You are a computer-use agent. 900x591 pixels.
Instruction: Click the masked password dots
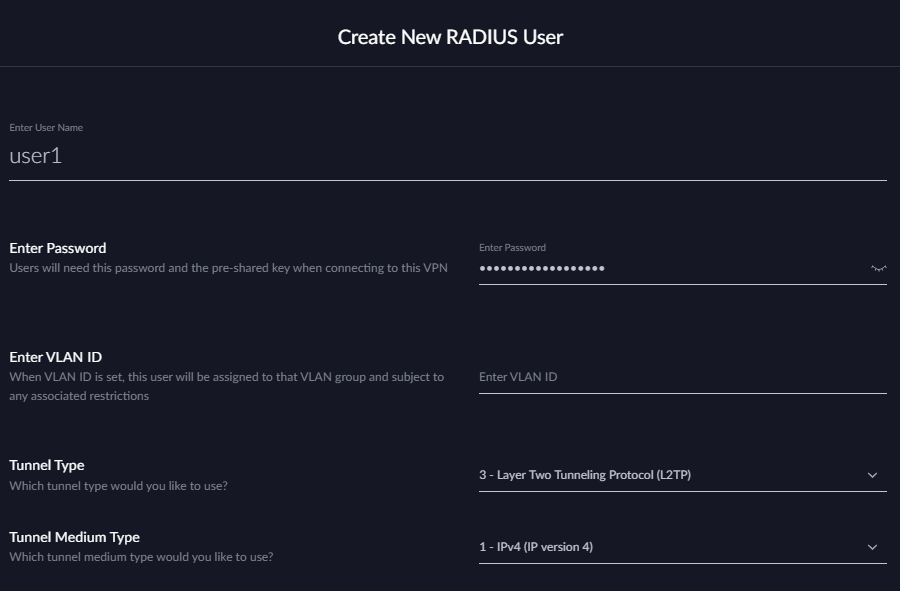542,268
